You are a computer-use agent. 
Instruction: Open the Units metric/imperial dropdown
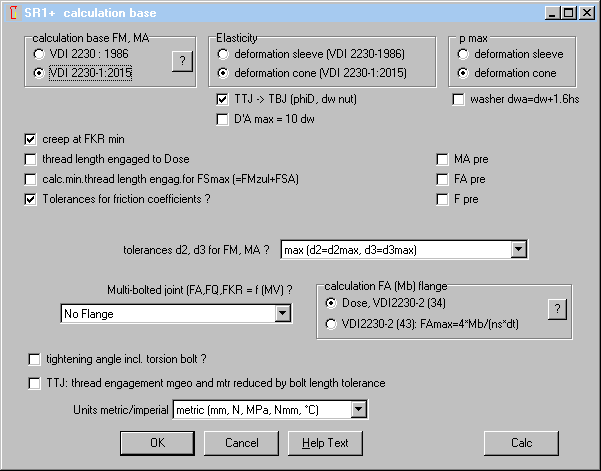pos(360,409)
